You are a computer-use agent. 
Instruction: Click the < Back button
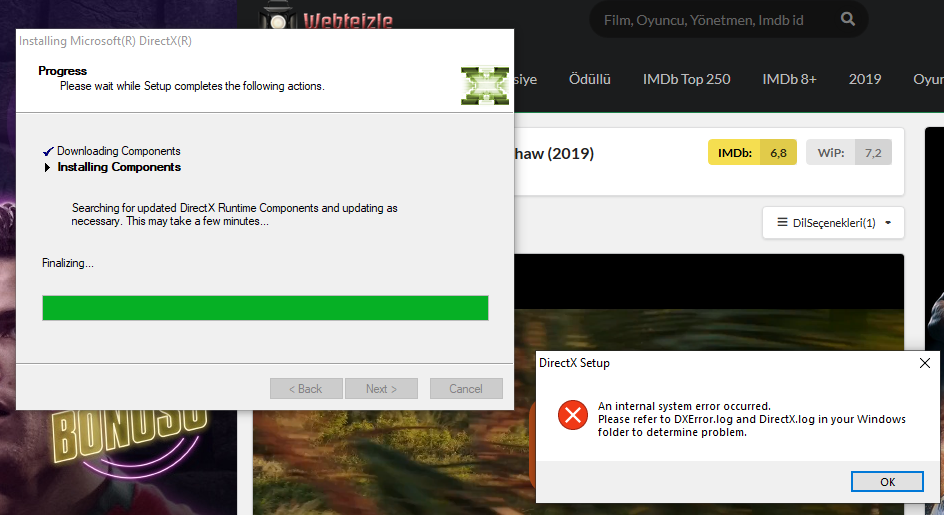(x=306, y=389)
